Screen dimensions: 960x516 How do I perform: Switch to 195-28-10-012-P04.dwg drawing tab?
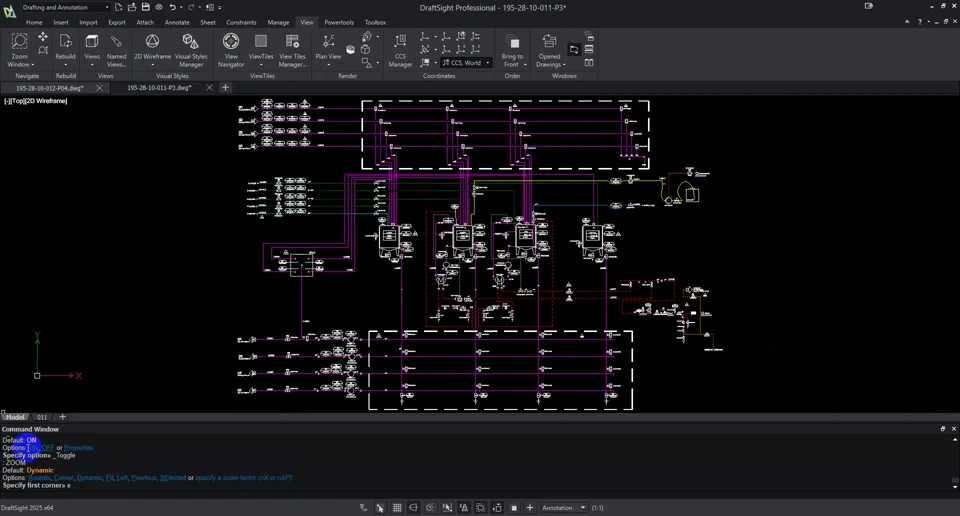click(50, 88)
